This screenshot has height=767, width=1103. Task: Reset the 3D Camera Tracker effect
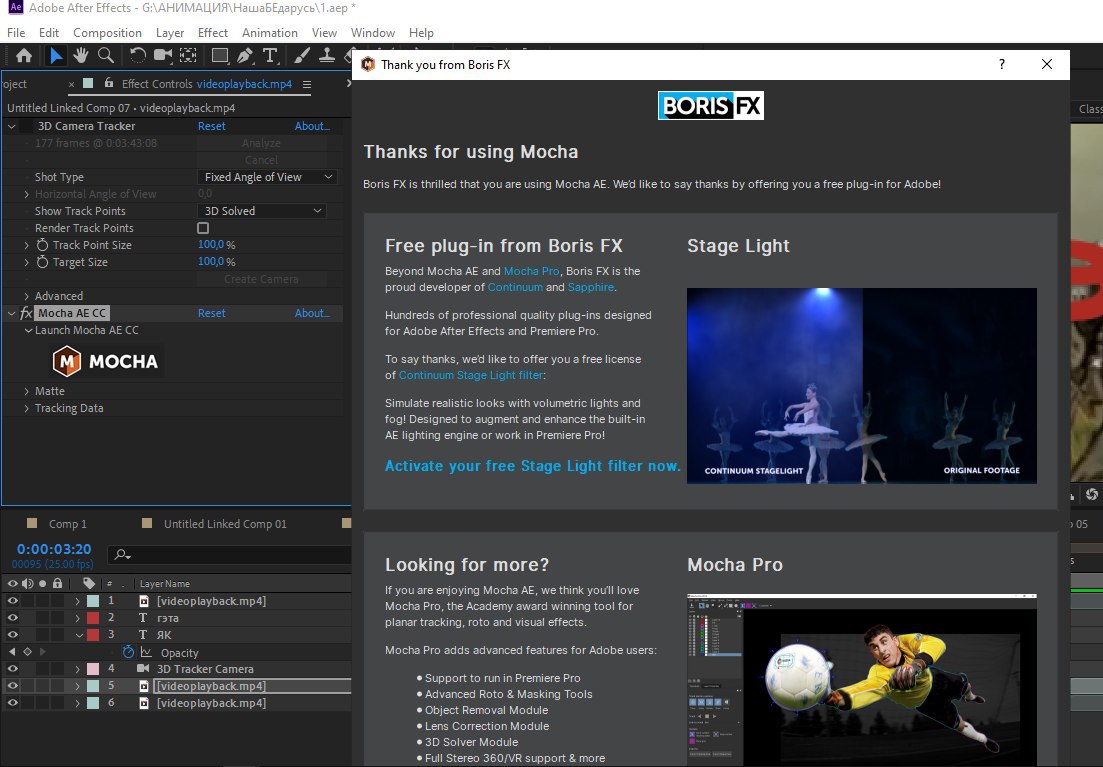pos(212,126)
